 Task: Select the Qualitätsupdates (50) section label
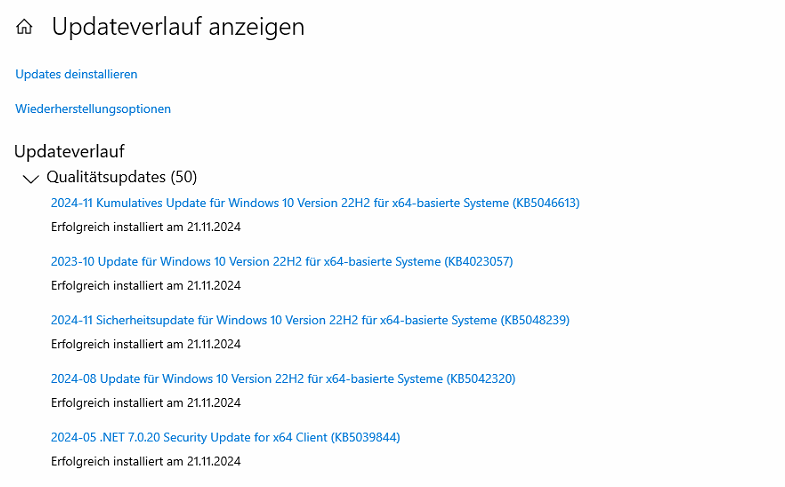tap(122, 177)
